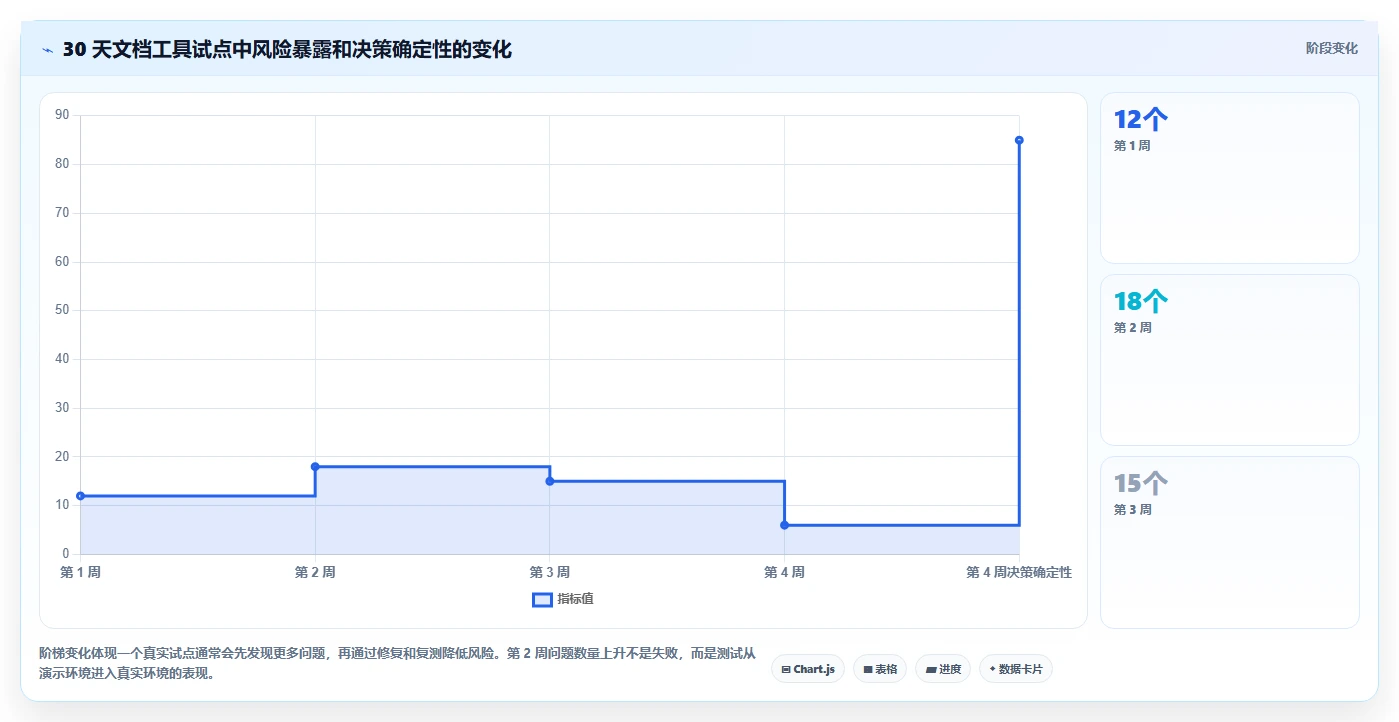Click the y-axis value 50

tap(62, 310)
